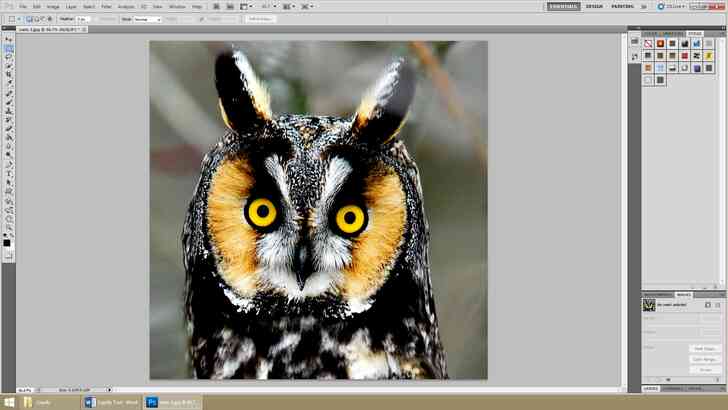Select the Clone Stamp tool
Image resolution: width=728 pixels, height=410 pixels.
[8, 111]
